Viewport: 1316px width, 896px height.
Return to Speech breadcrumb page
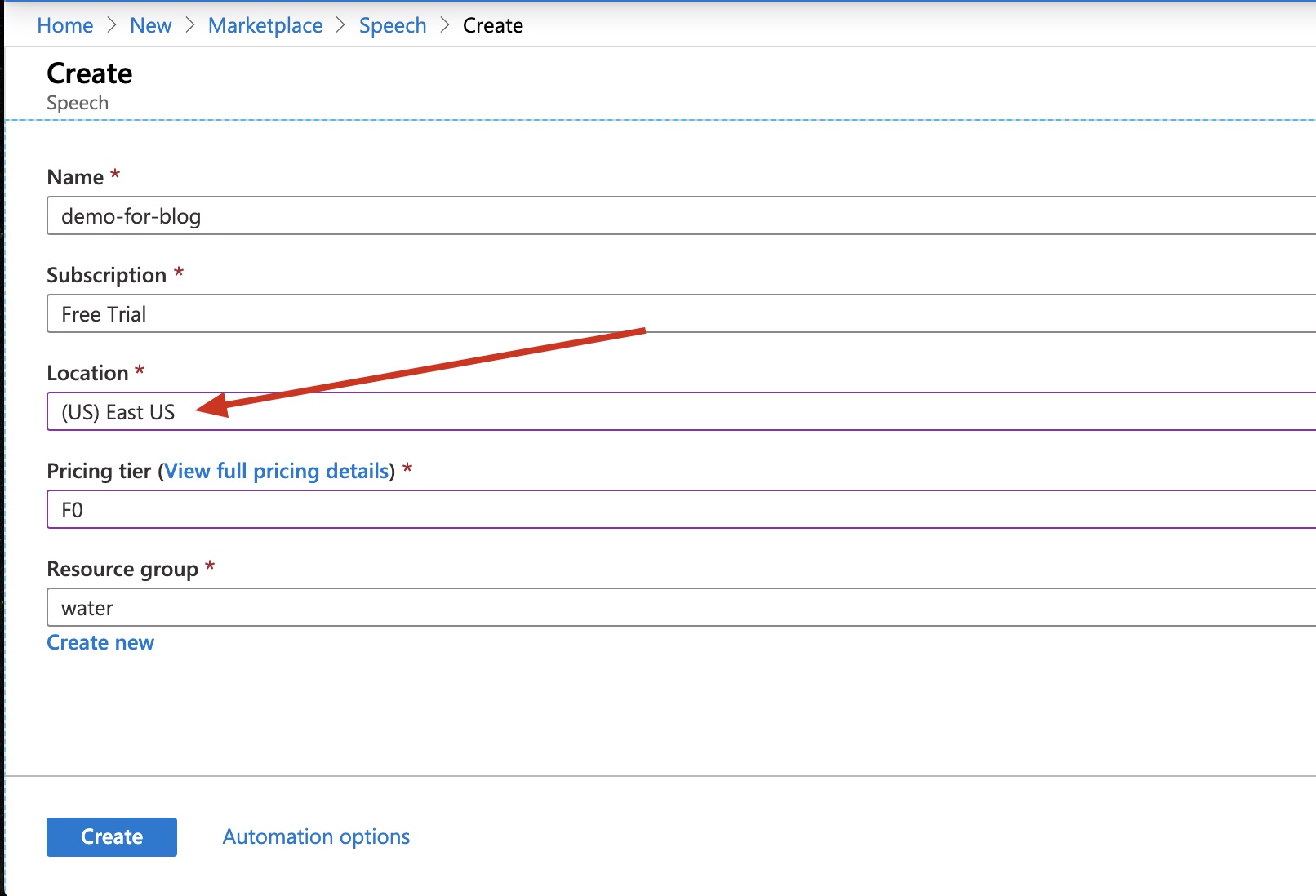[393, 25]
